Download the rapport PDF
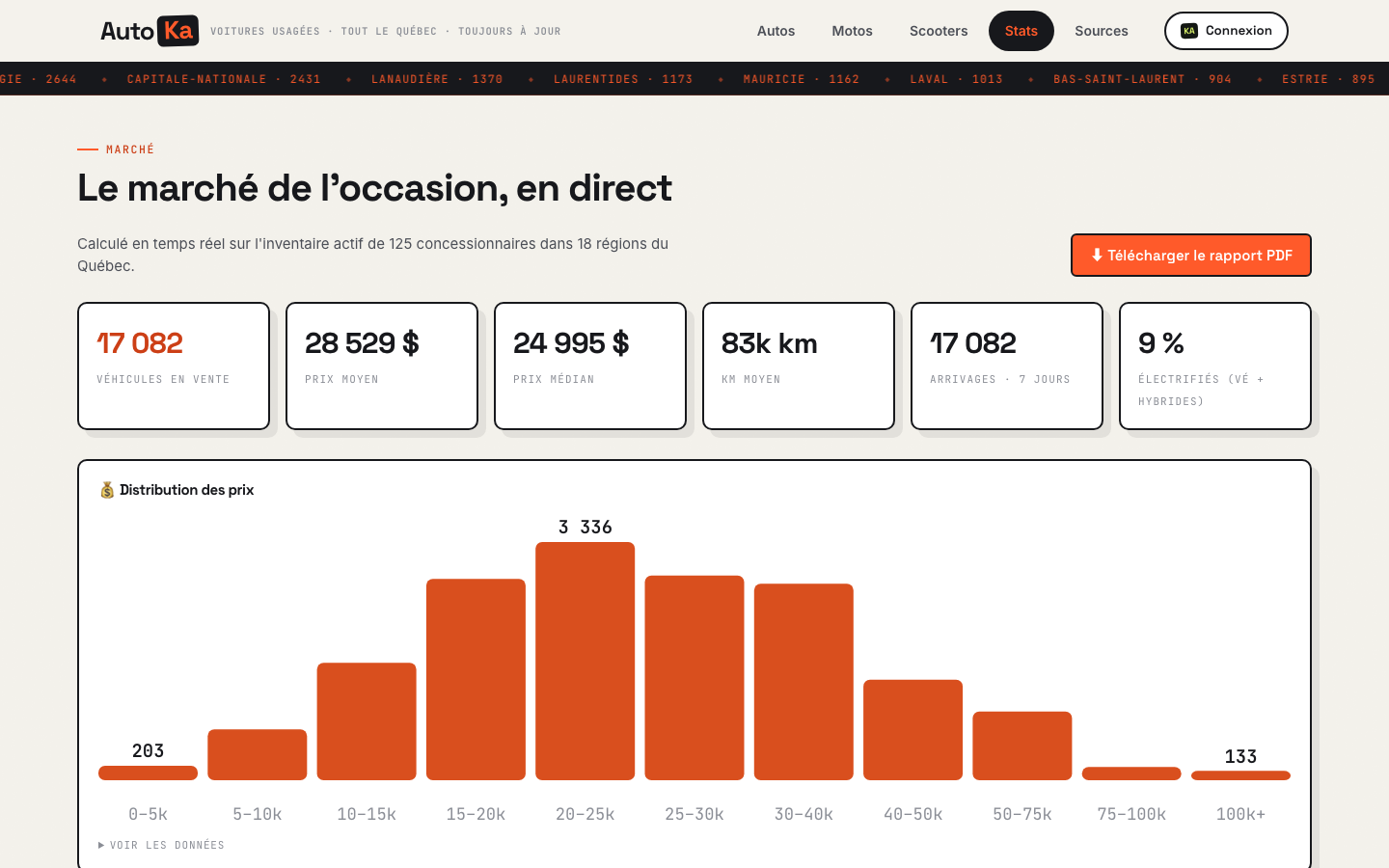This screenshot has height=868, width=1389. click(x=1191, y=256)
